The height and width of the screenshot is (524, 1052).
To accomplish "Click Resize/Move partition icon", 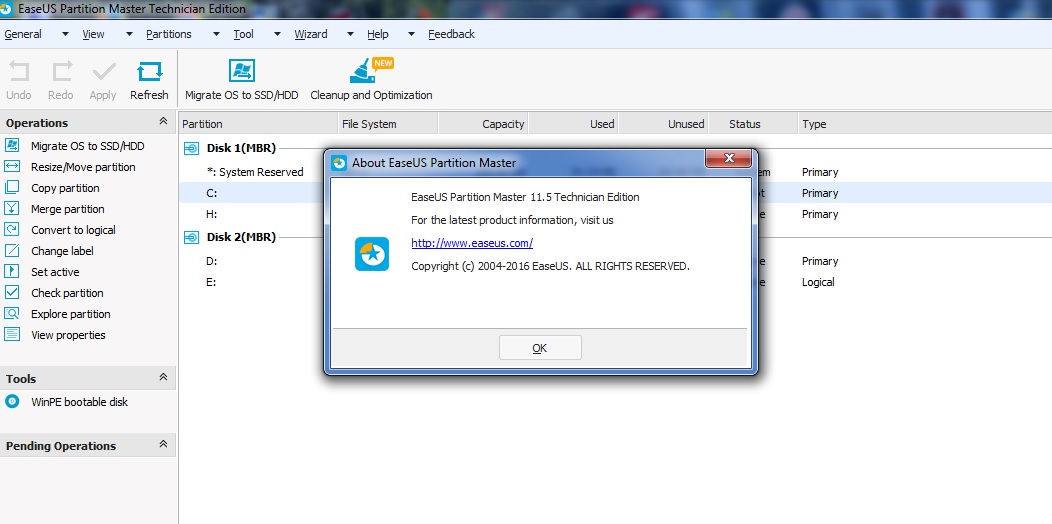I will tap(12, 166).
